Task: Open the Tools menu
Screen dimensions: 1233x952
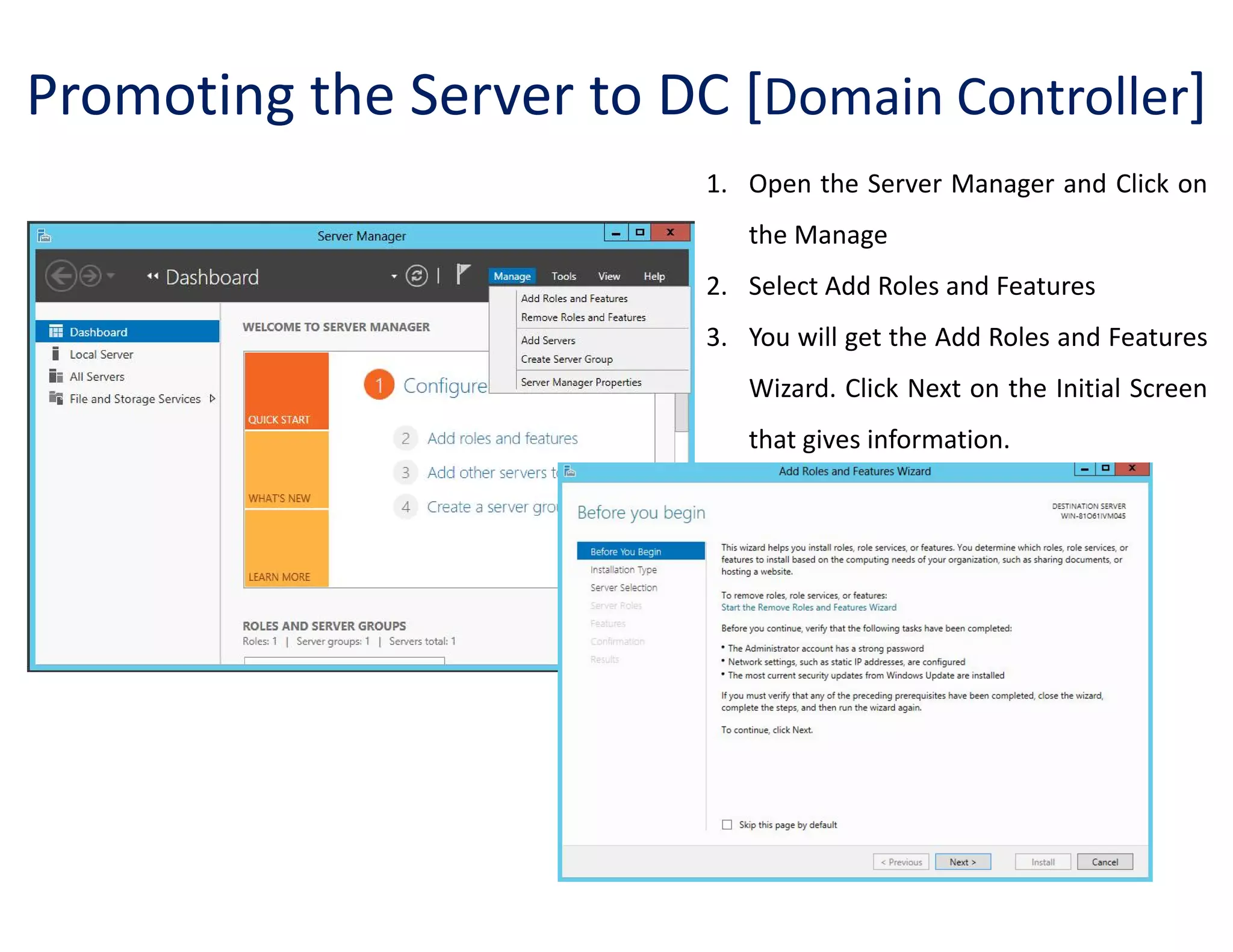Action: (564, 276)
